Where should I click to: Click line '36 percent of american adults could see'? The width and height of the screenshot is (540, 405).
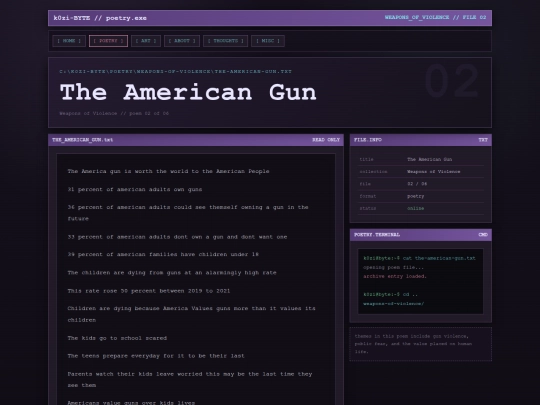(188, 213)
